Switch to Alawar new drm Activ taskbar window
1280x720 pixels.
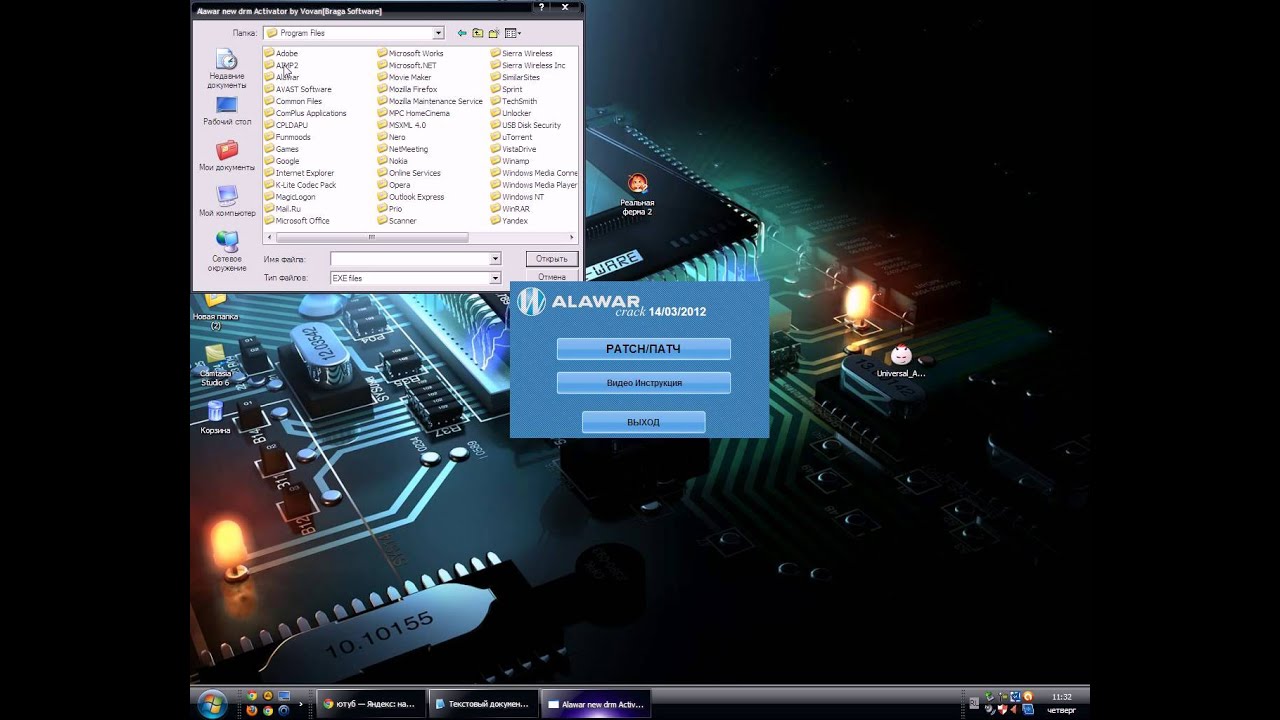click(x=596, y=704)
